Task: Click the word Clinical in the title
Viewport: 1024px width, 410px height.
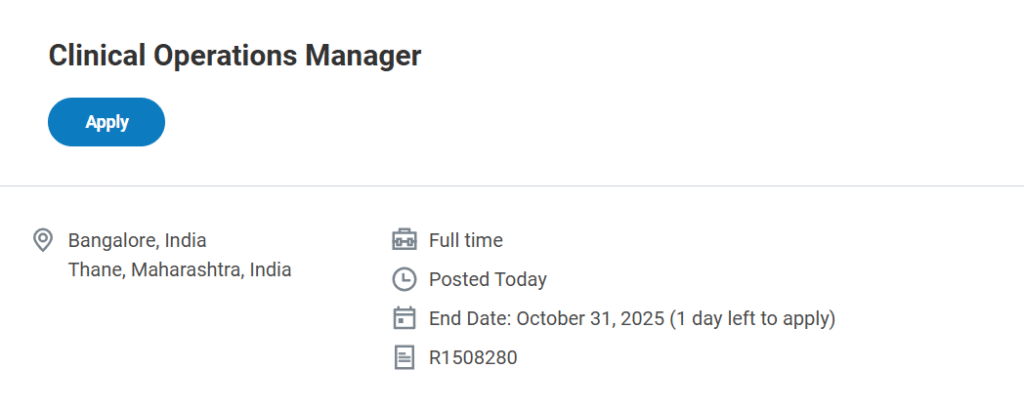Action: (95, 56)
